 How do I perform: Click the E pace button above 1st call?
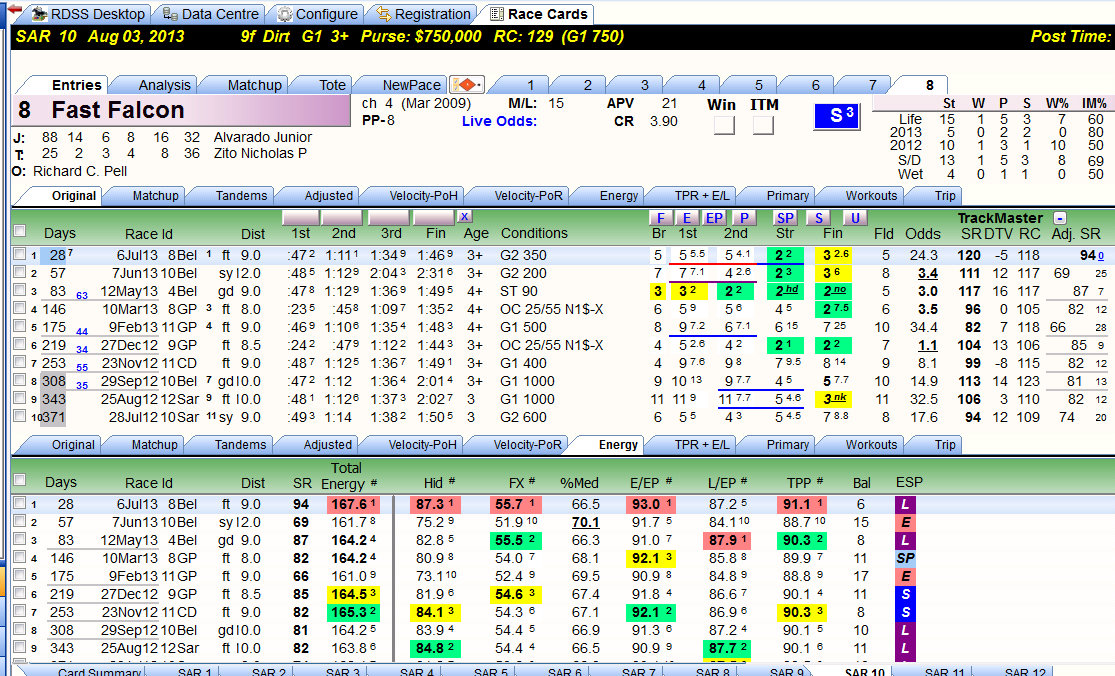click(686, 218)
